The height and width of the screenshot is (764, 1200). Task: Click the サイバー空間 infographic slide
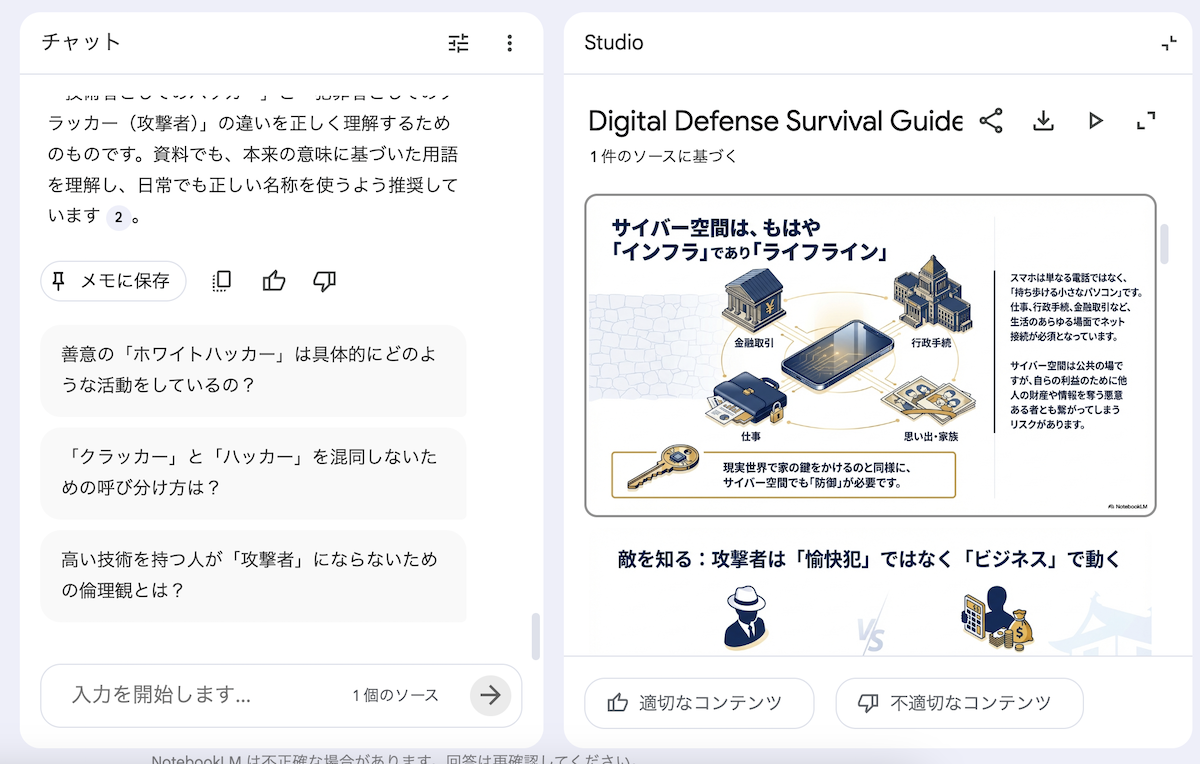(x=870, y=355)
